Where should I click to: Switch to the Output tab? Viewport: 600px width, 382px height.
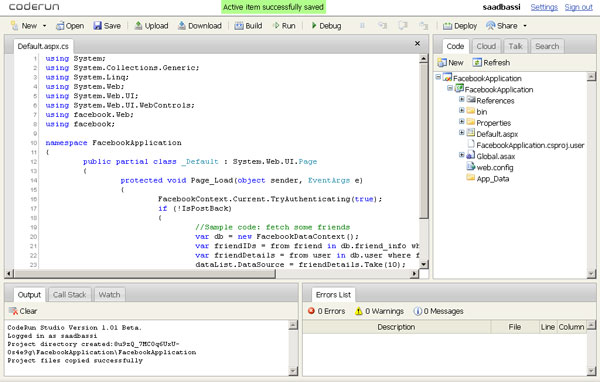pos(29,295)
